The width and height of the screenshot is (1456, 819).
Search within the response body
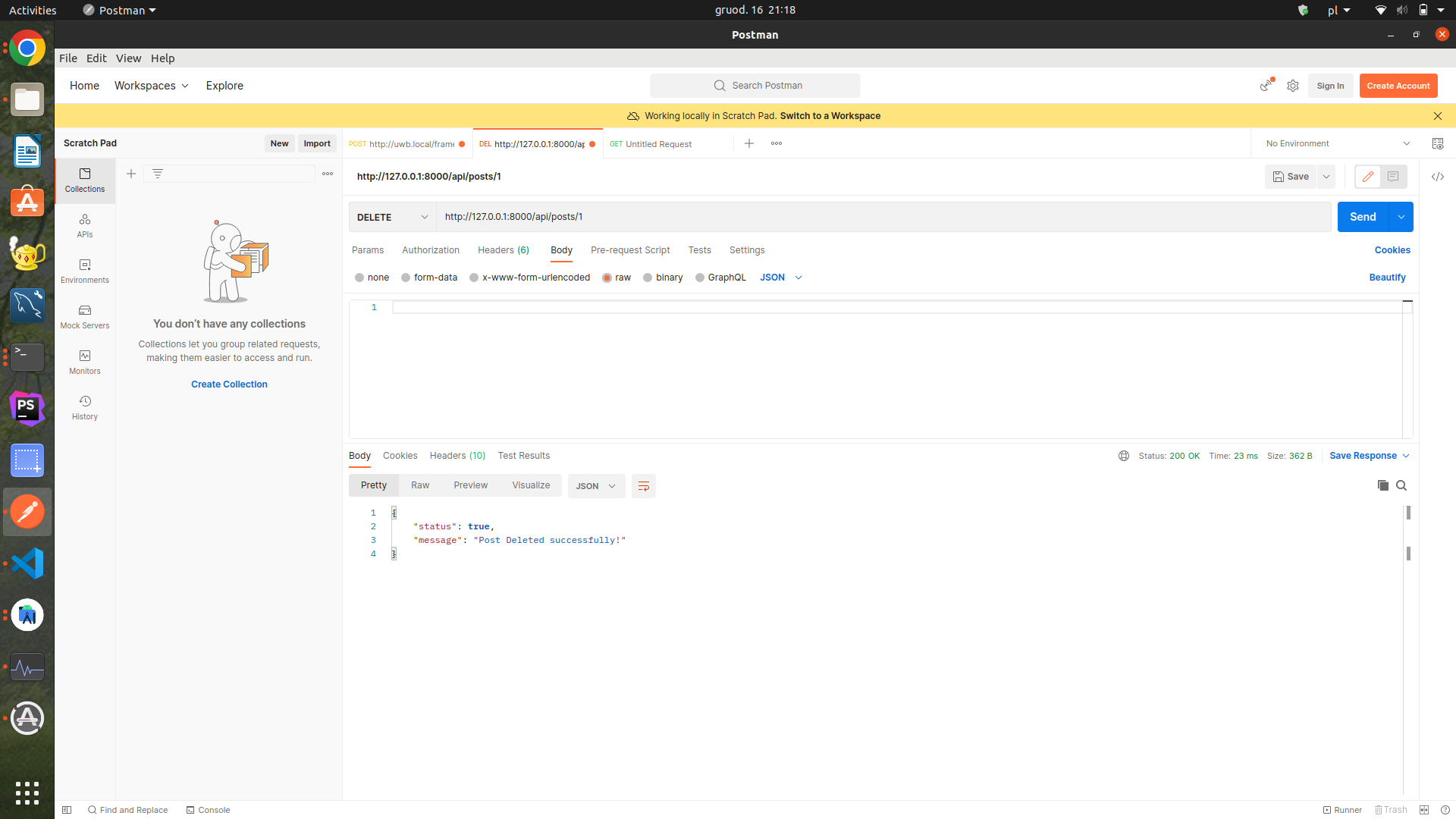1402,485
